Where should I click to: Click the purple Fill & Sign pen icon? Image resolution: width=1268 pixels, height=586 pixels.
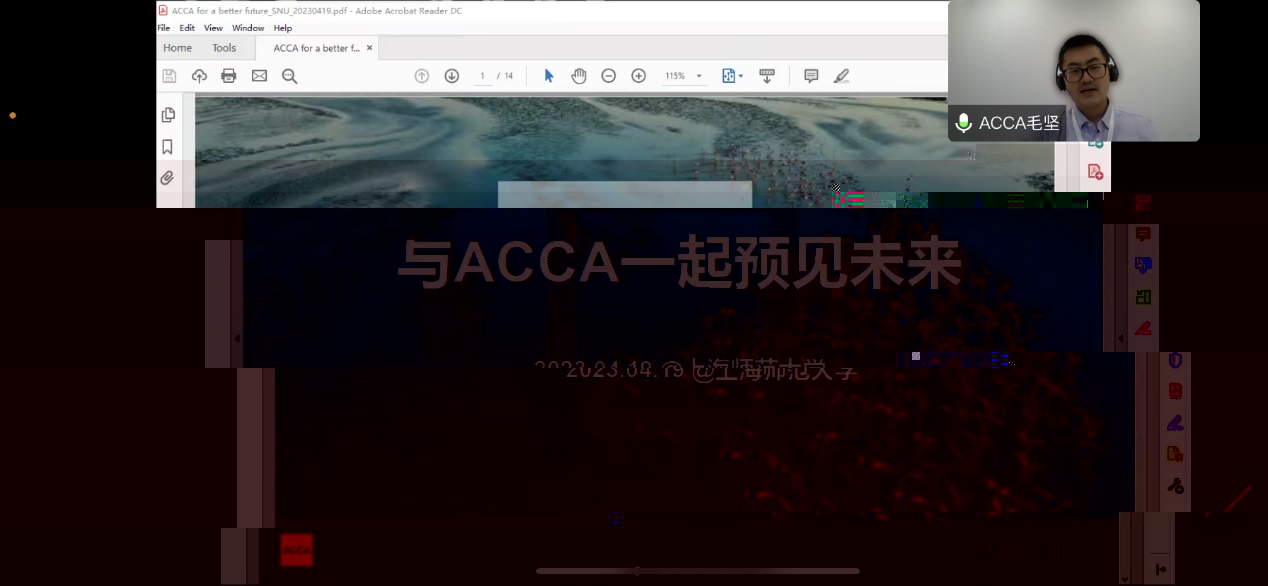[1175, 423]
